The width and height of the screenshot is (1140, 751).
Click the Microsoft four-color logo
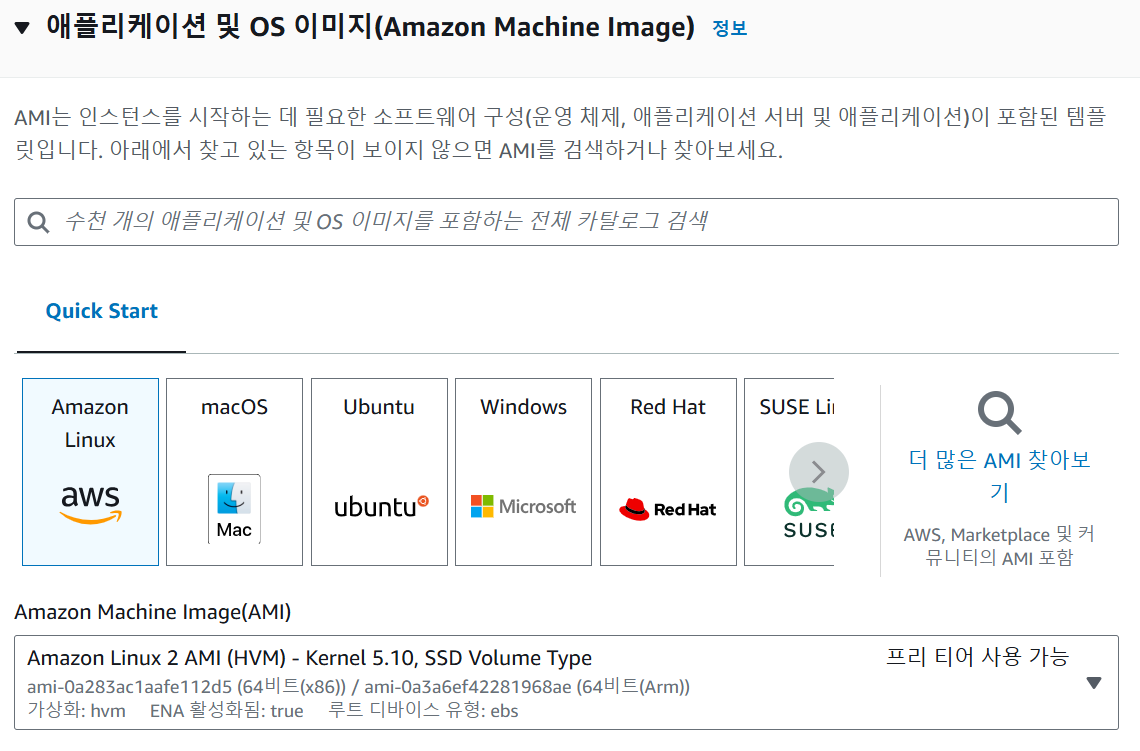[x=482, y=506]
